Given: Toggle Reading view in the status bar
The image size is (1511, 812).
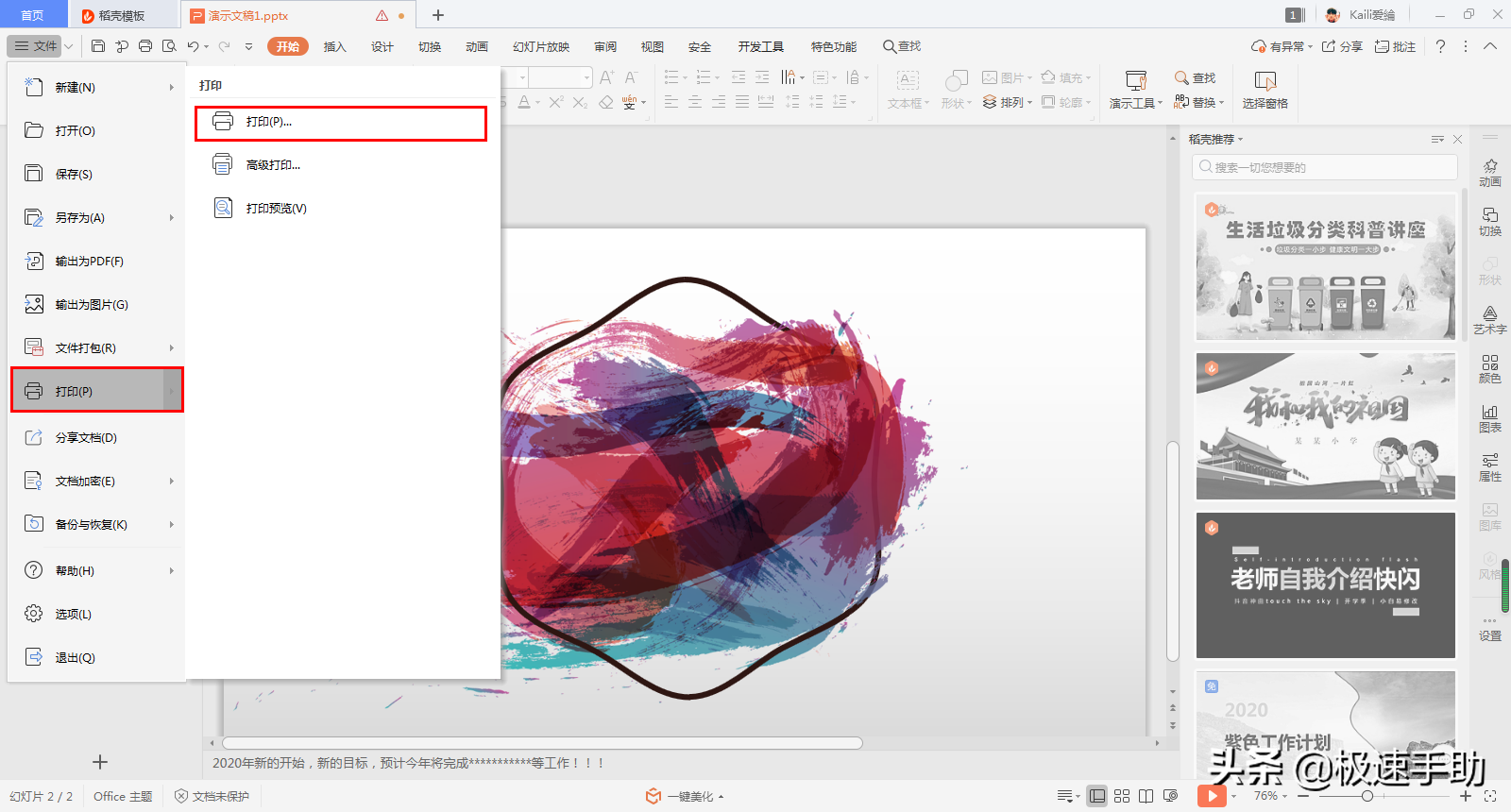Looking at the screenshot, I should [x=1146, y=796].
